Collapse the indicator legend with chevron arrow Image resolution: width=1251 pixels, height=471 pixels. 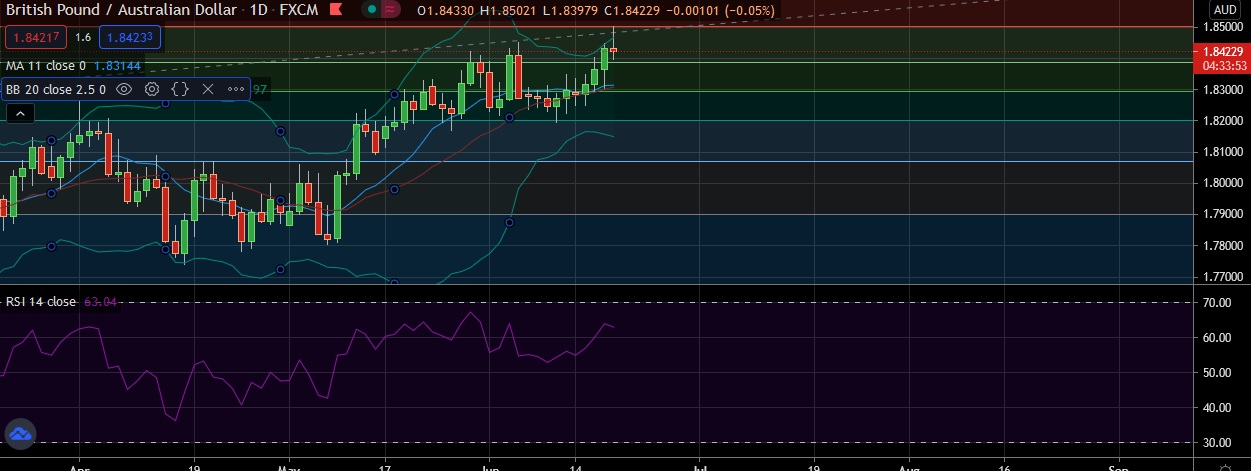[x=18, y=115]
